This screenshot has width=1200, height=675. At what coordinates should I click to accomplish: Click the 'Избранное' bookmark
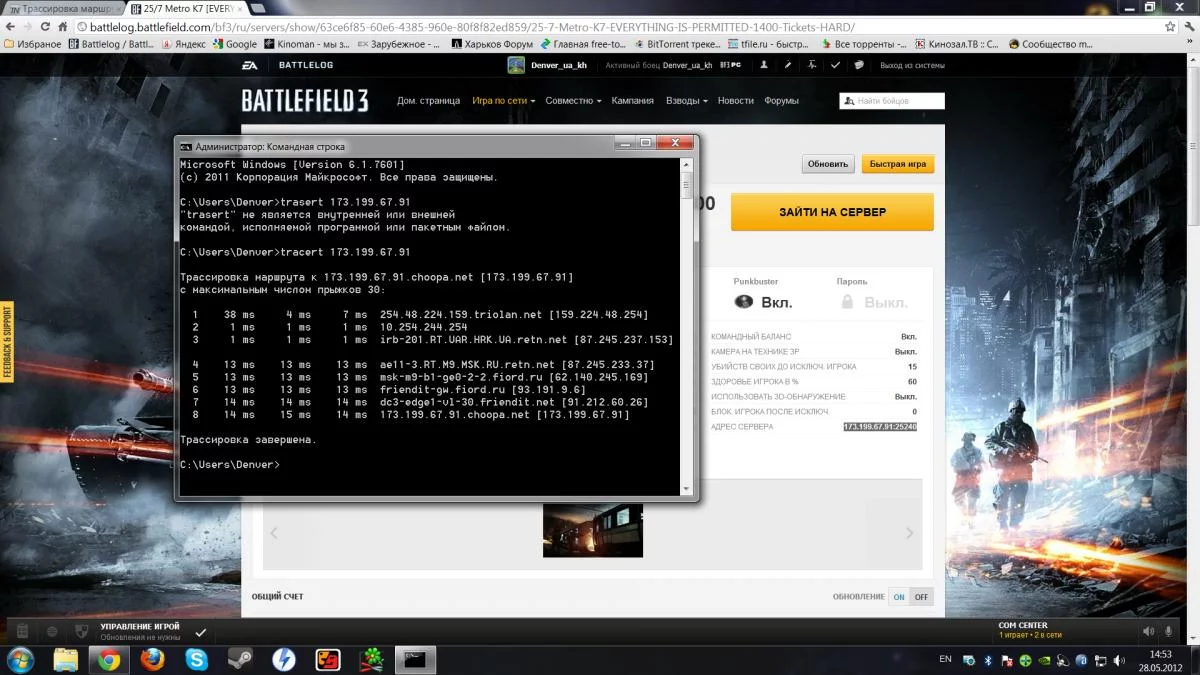click(33, 44)
